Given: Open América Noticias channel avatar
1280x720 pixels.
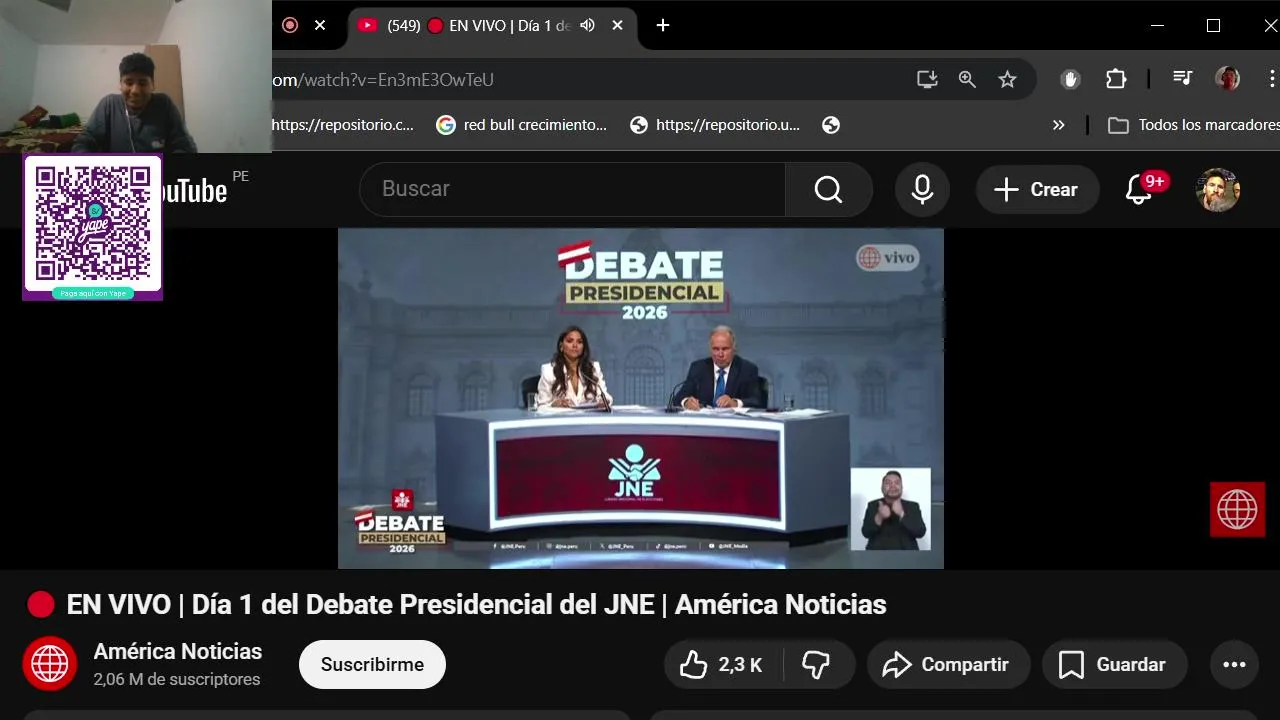Looking at the screenshot, I should (x=50, y=664).
